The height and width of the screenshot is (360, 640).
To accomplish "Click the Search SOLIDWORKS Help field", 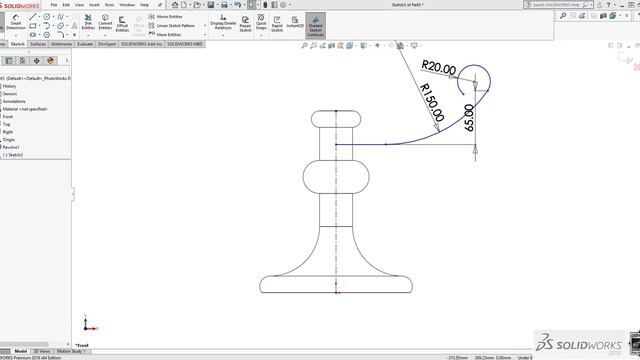I will tap(557, 5).
